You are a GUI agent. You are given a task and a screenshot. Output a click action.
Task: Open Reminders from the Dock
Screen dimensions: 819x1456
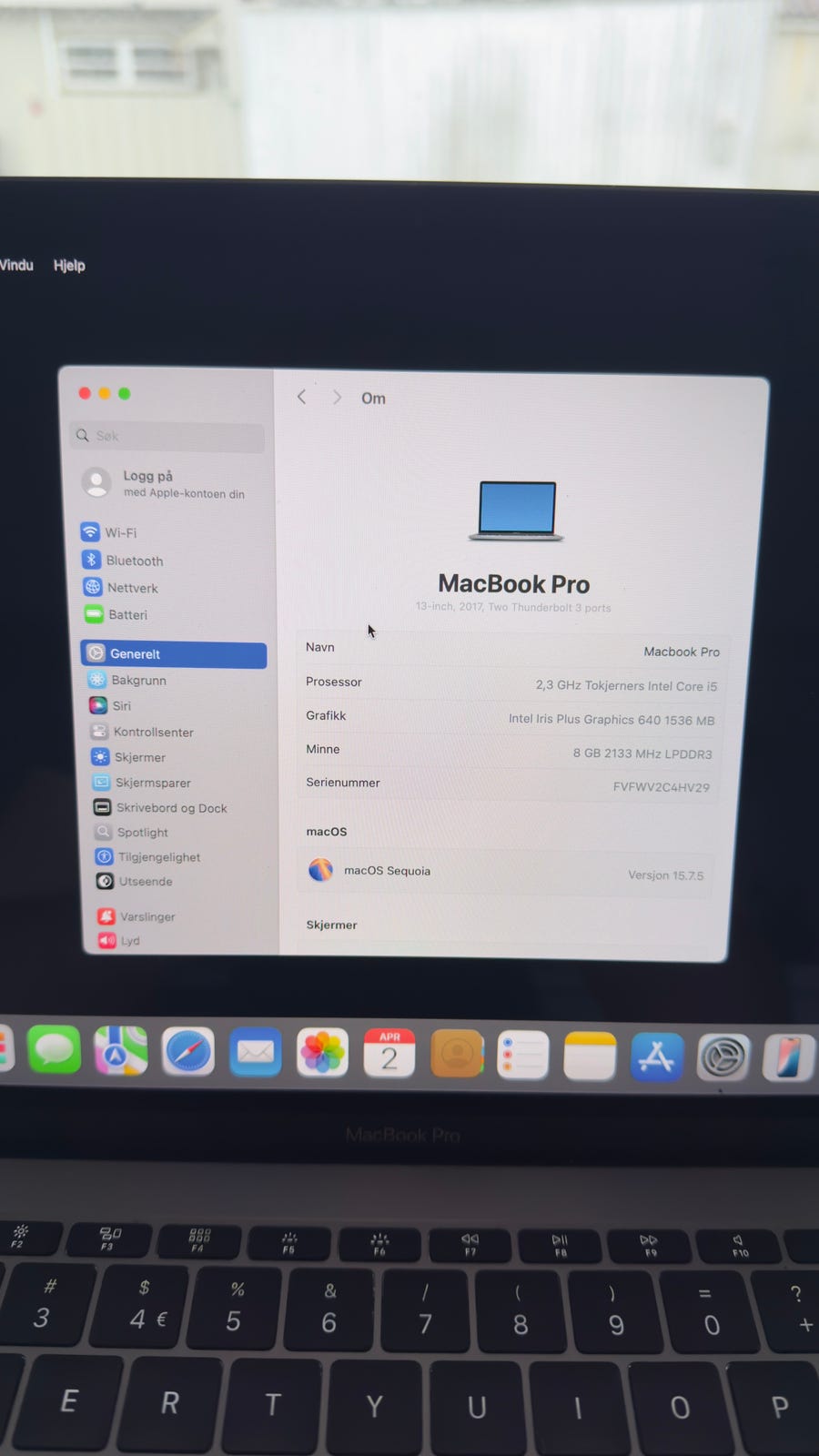[523, 1056]
